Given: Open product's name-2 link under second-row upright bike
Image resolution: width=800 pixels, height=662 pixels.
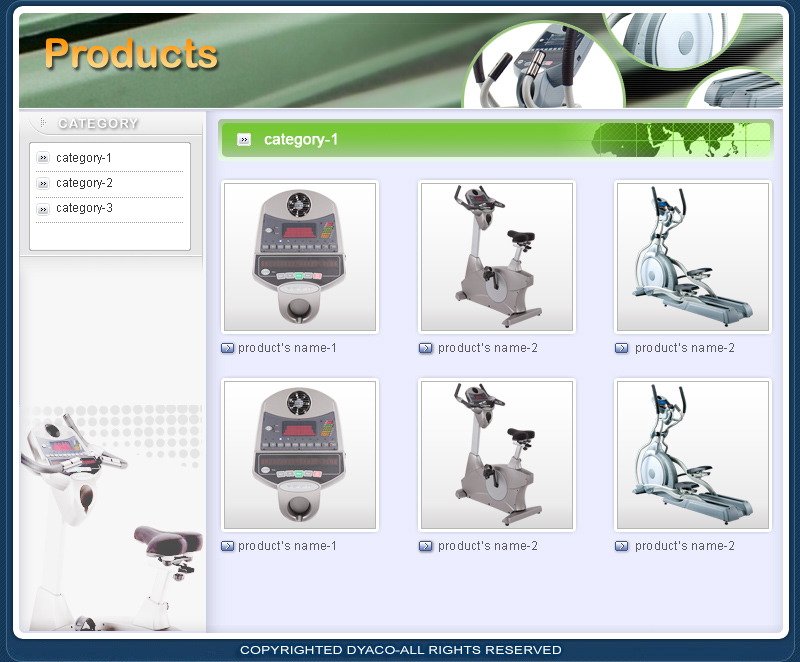Looking at the screenshot, I should (488, 546).
